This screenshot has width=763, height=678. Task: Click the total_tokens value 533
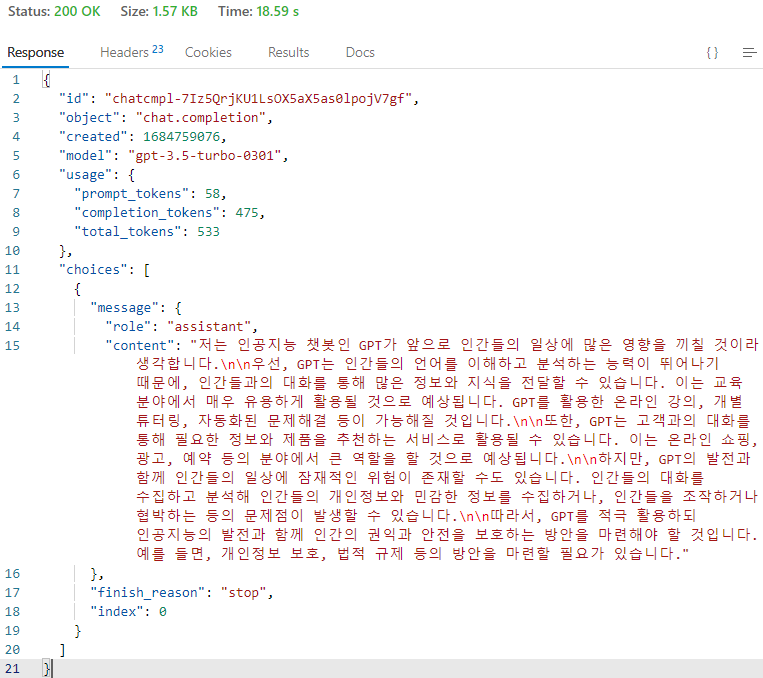point(208,232)
